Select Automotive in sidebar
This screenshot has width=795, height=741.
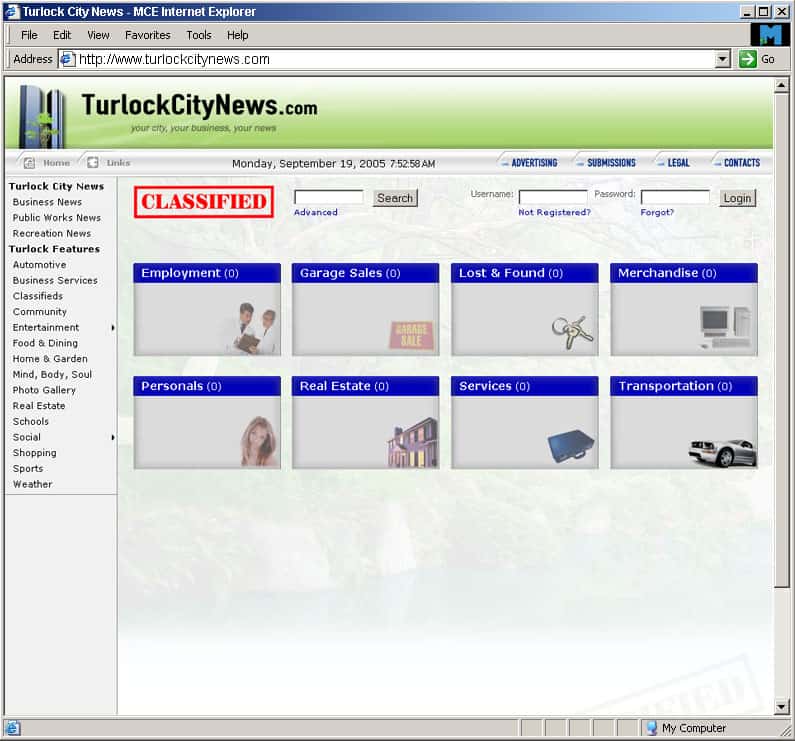click(40, 265)
